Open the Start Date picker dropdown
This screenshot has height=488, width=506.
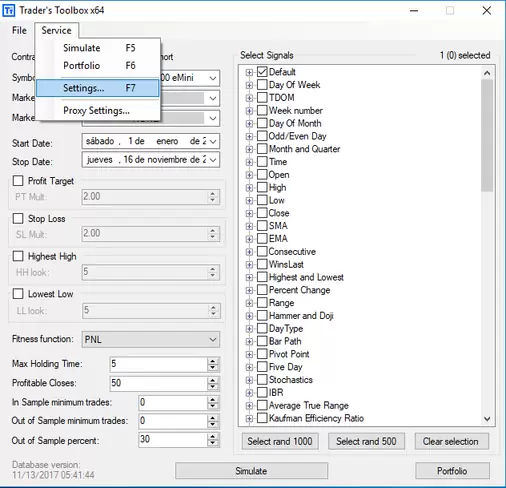click(x=213, y=141)
